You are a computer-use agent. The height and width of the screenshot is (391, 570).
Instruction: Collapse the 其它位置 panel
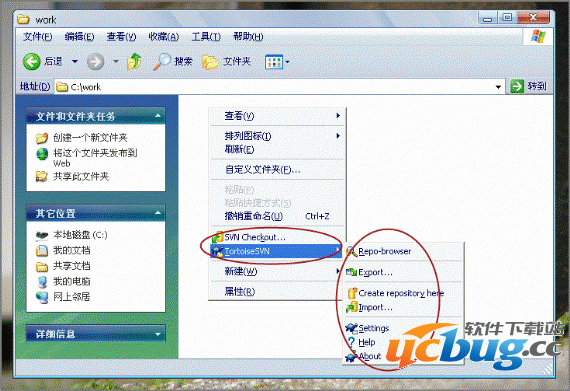click(158, 213)
